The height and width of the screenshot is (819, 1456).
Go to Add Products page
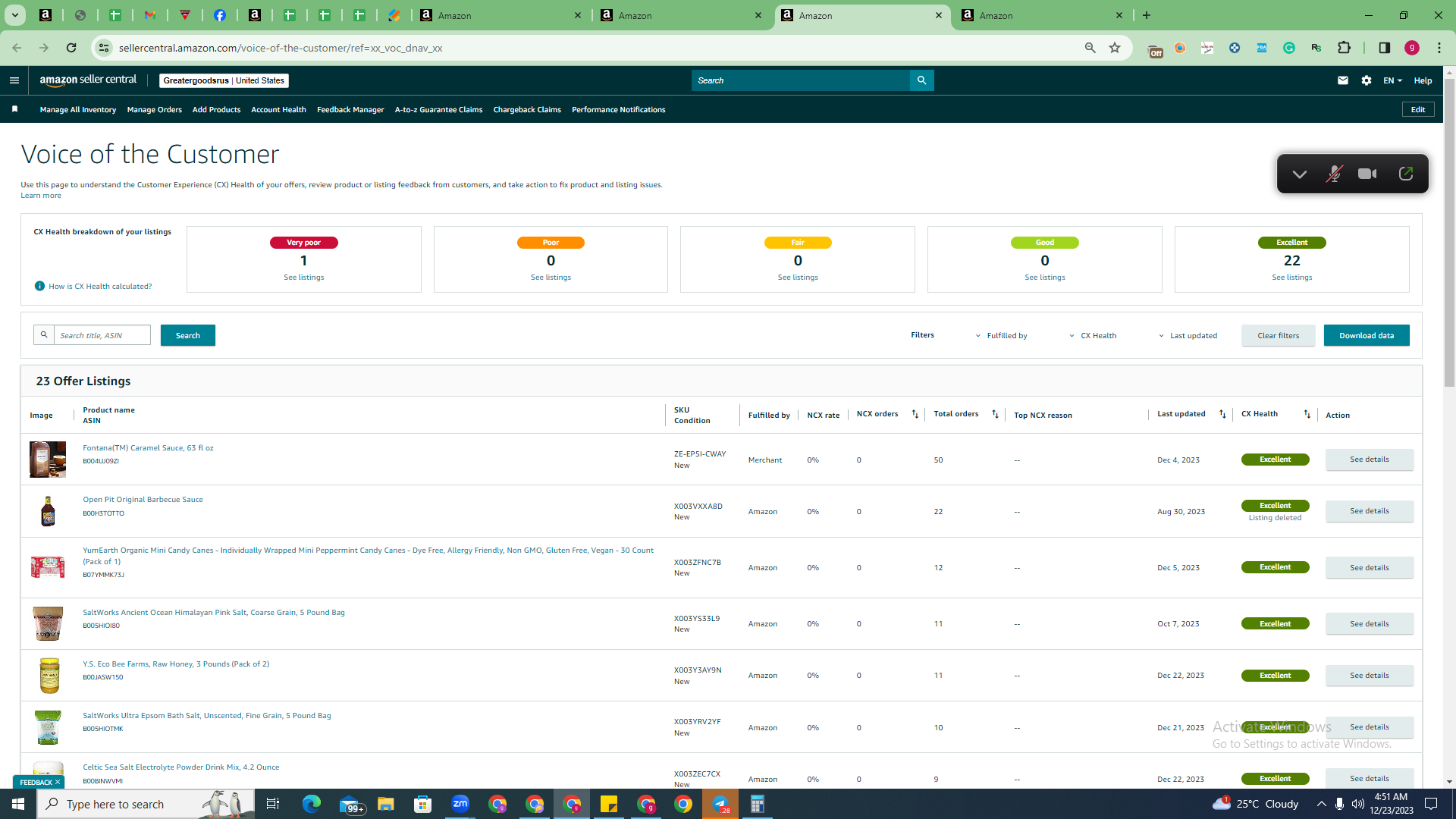pos(216,109)
